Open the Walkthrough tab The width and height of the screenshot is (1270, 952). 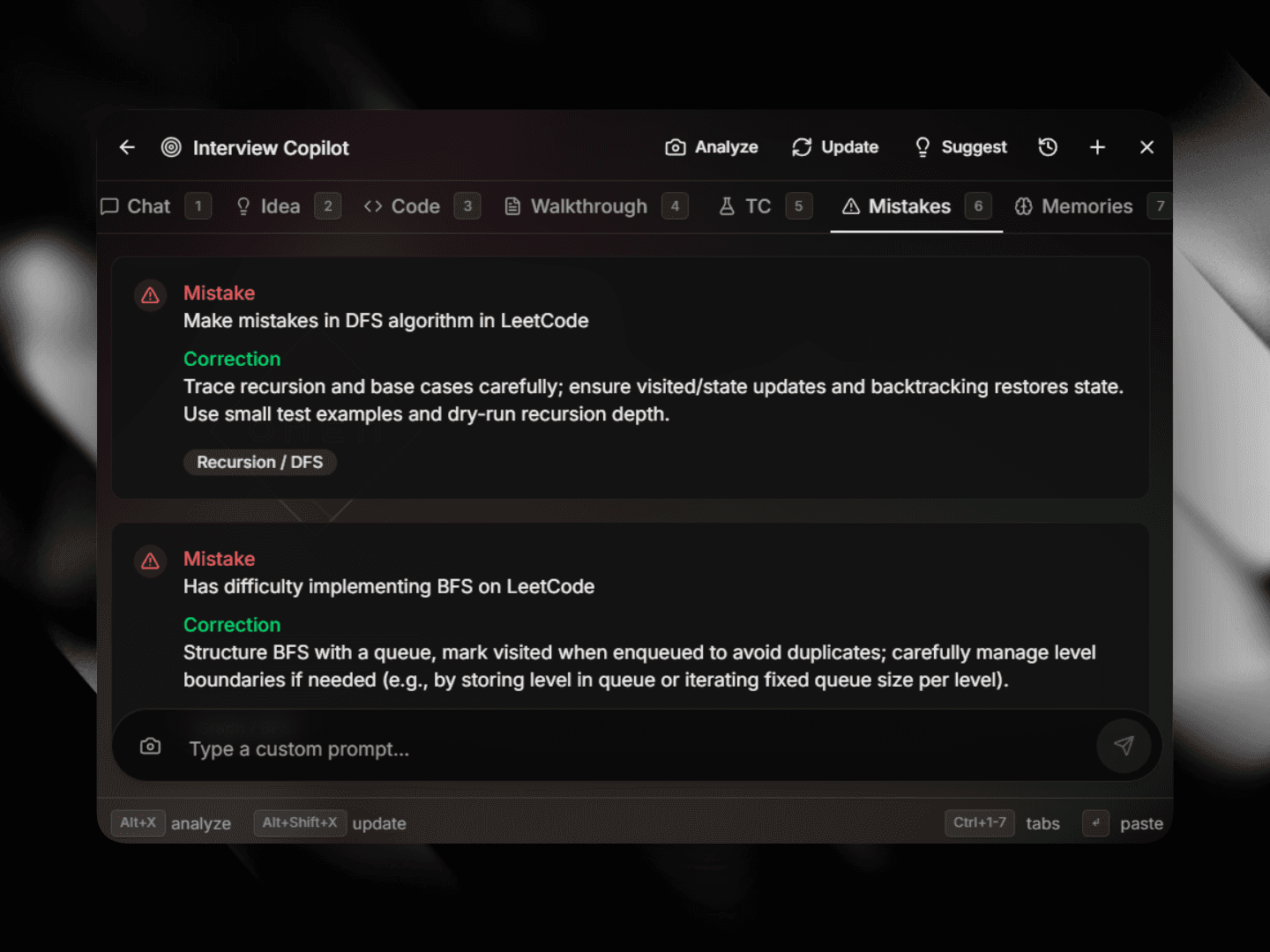(x=577, y=206)
